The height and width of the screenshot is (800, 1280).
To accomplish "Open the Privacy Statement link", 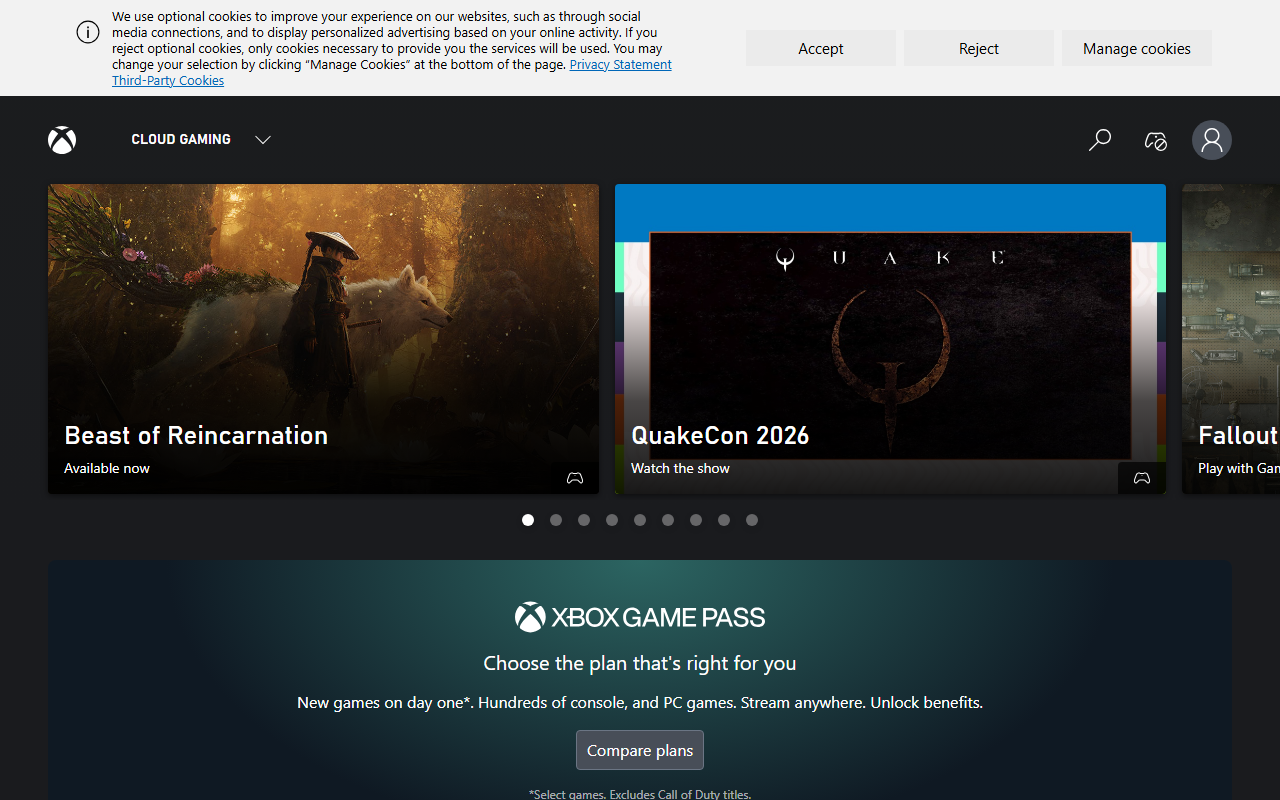I will (621, 64).
